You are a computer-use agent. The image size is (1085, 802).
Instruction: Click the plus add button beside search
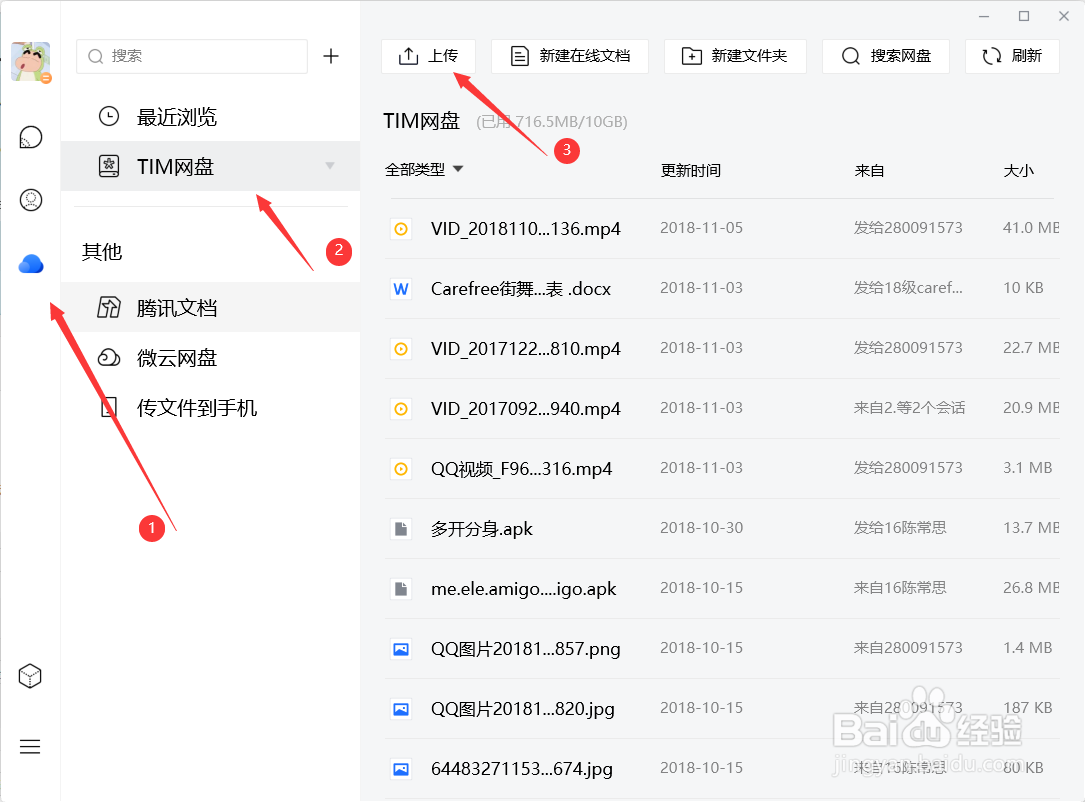coord(331,56)
